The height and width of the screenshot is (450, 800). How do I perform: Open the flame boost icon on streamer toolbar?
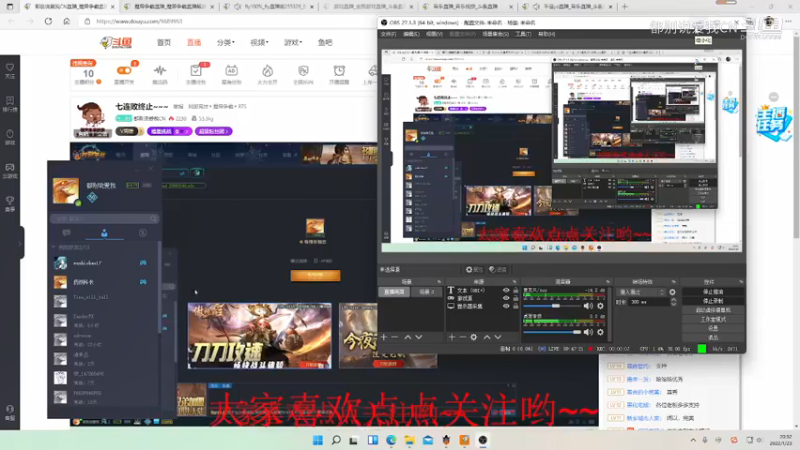[x=267, y=73]
